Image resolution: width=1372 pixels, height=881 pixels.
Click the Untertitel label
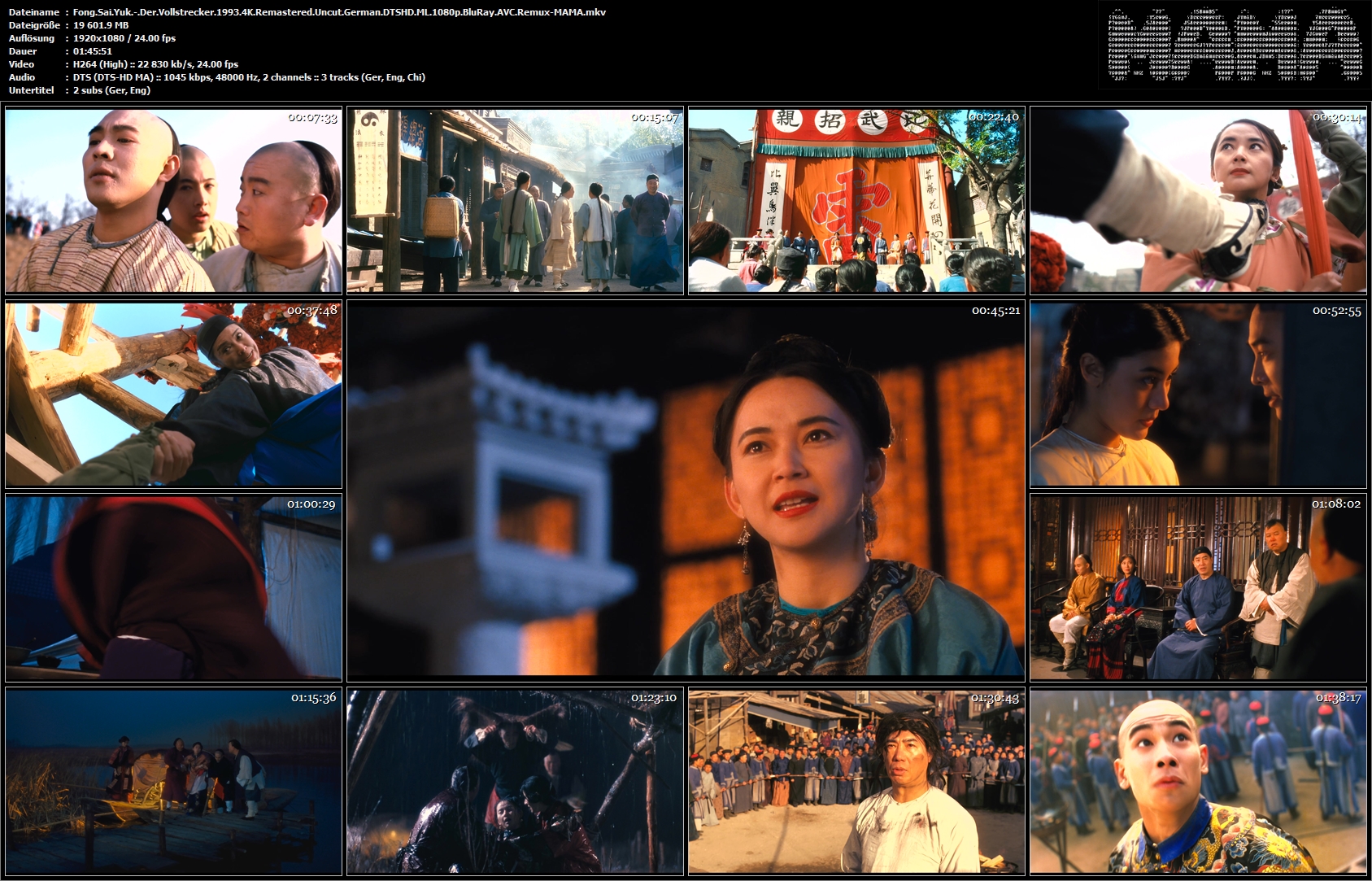(31, 90)
